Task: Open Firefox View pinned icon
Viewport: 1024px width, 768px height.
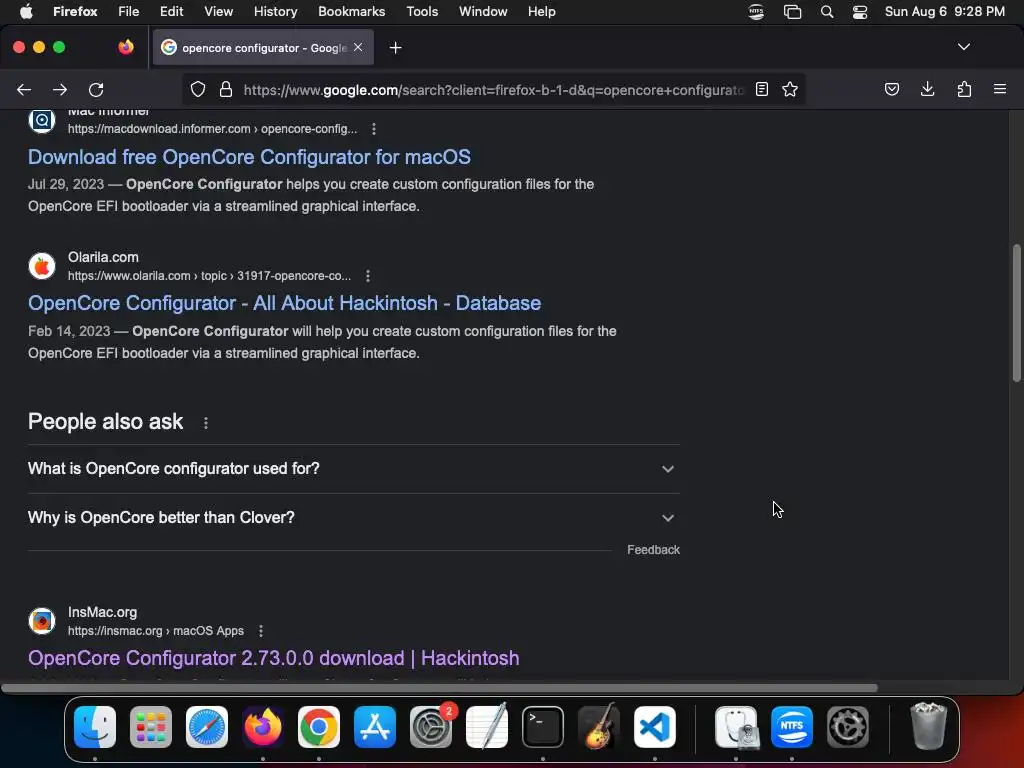Action: click(x=126, y=47)
